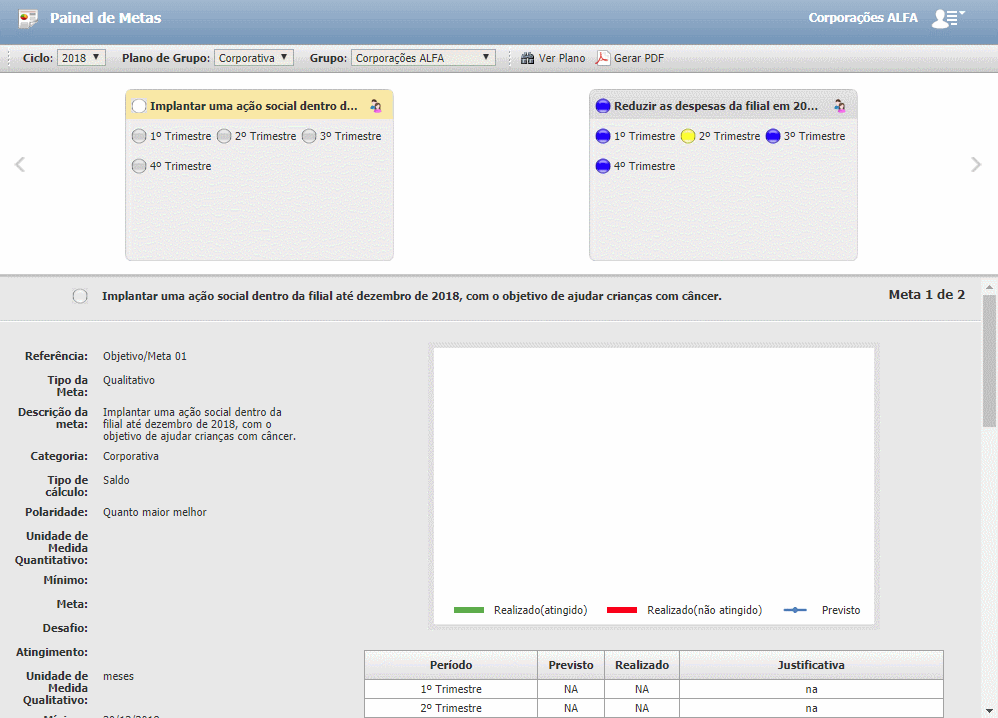Open the Grupo dropdown with Corporações ALFA

(x=424, y=58)
